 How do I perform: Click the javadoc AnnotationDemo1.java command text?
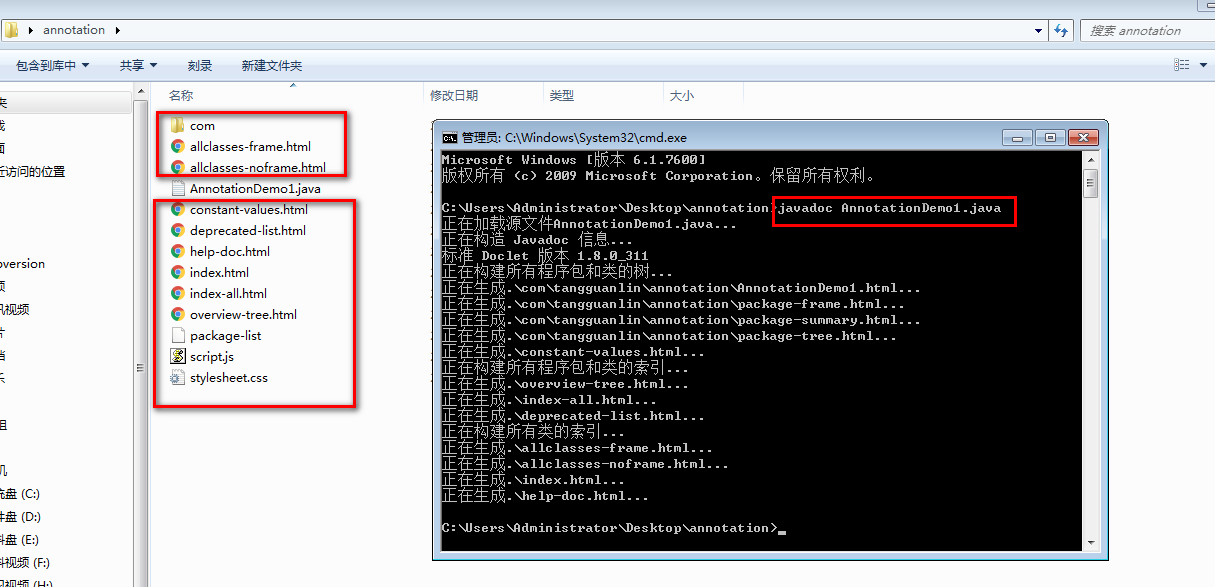pos(888,208)
